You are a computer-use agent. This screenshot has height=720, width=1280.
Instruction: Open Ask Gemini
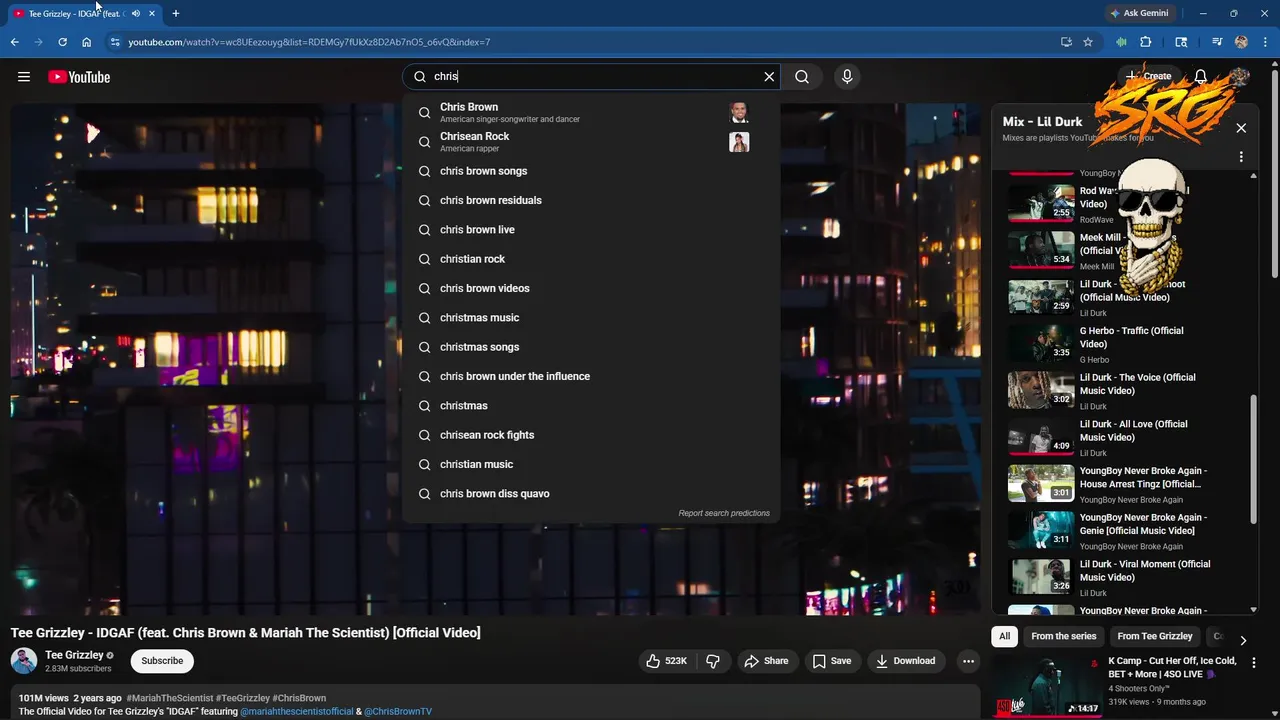coord(1139,13)
